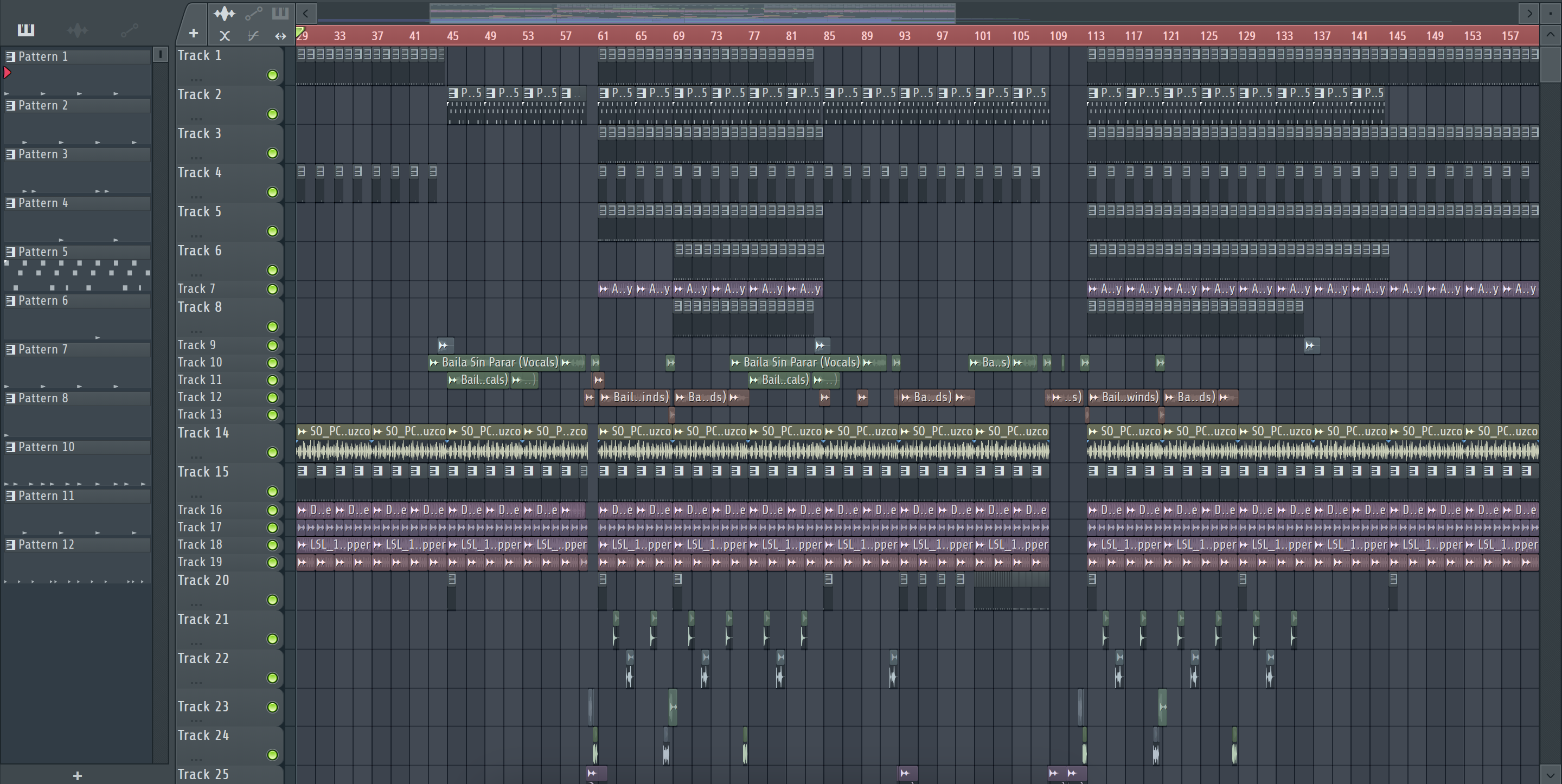This screenshot has width=1562, height=784.
Task: Open Track 6 options dots
Action: point(195,275)
